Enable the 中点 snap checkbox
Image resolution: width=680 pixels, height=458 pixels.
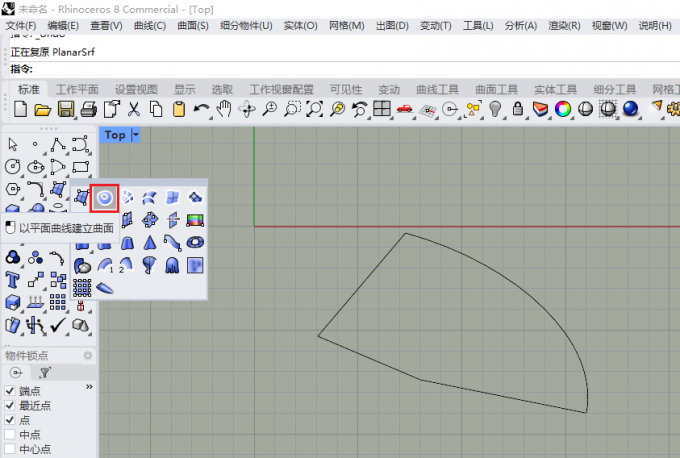(10, 434)
